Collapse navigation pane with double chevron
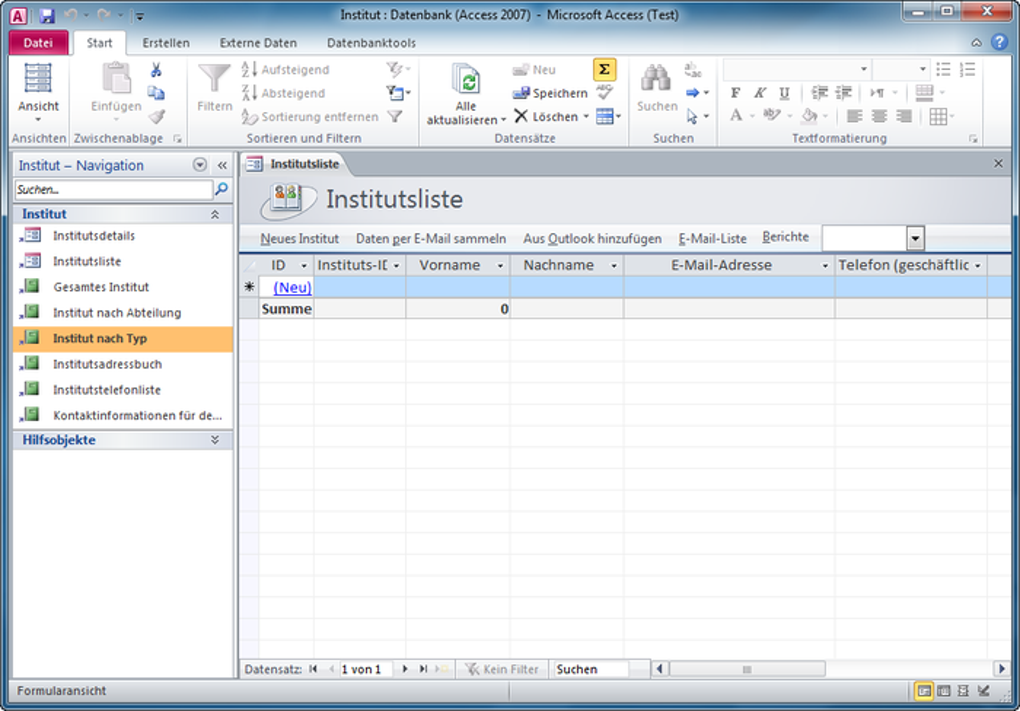 pos(222,165)
